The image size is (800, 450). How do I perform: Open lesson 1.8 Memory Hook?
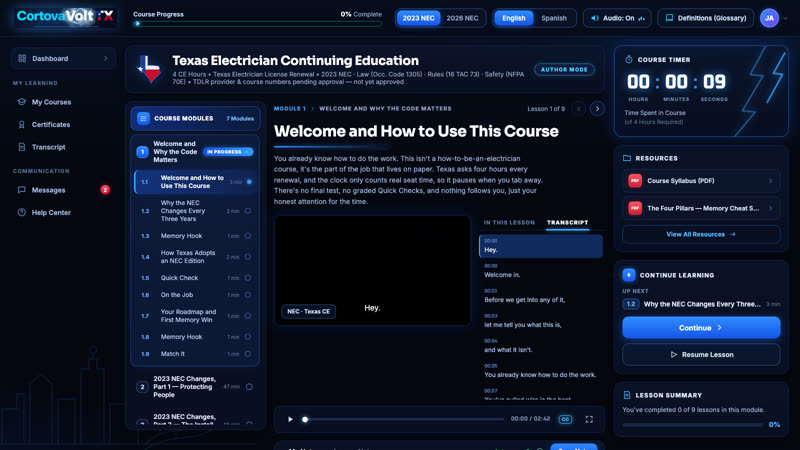[x=195, y=337]
